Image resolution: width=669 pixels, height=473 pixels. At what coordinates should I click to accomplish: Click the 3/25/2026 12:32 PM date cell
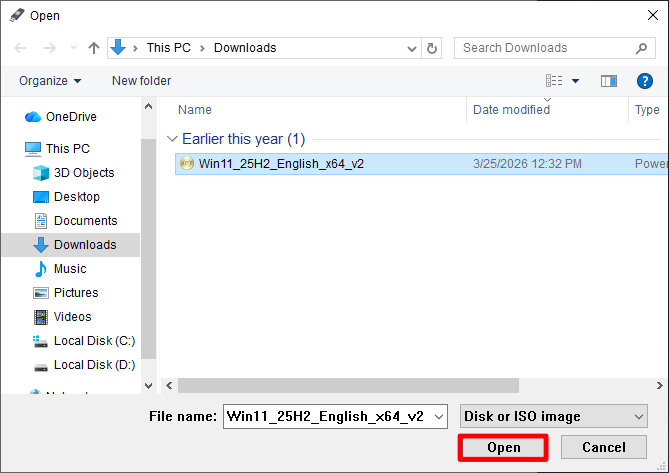tap(527, 164)
